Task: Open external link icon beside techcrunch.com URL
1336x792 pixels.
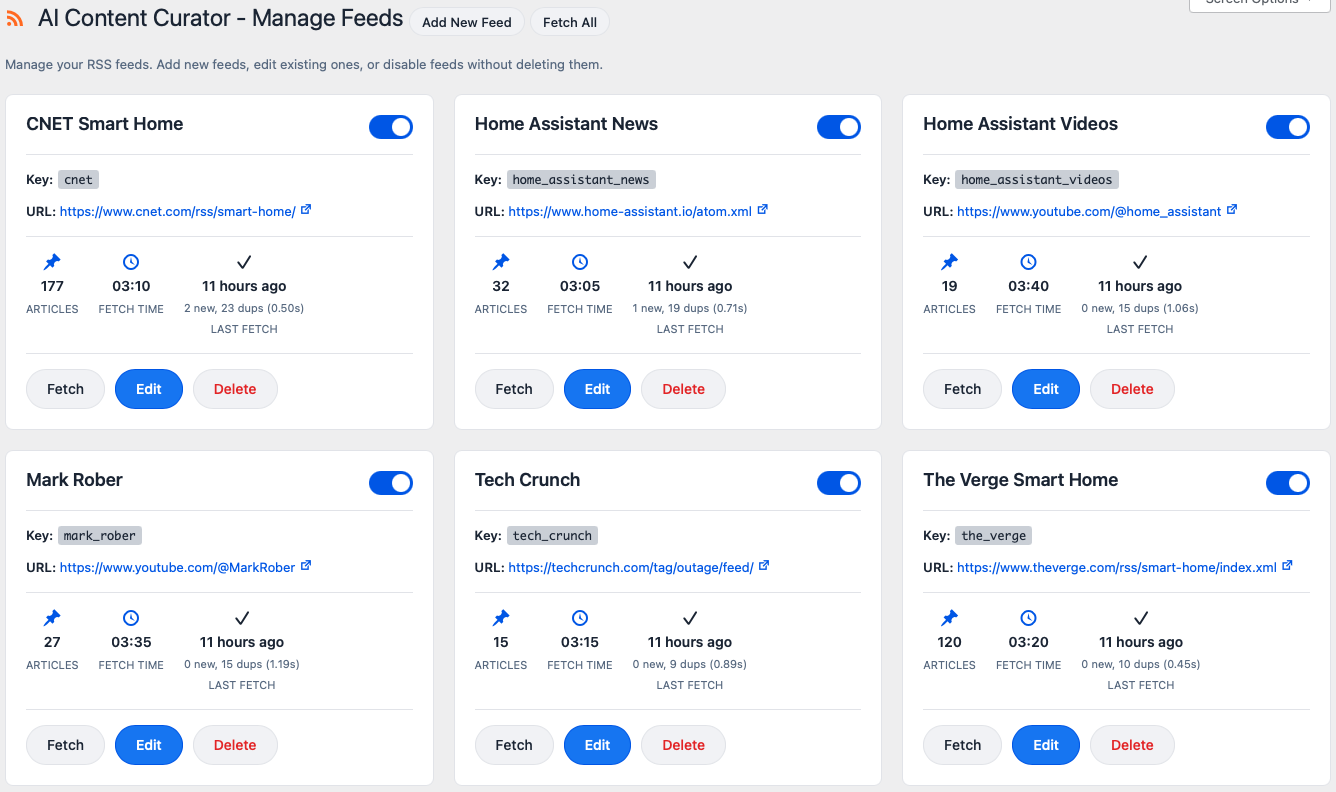Action: [764, 566]
